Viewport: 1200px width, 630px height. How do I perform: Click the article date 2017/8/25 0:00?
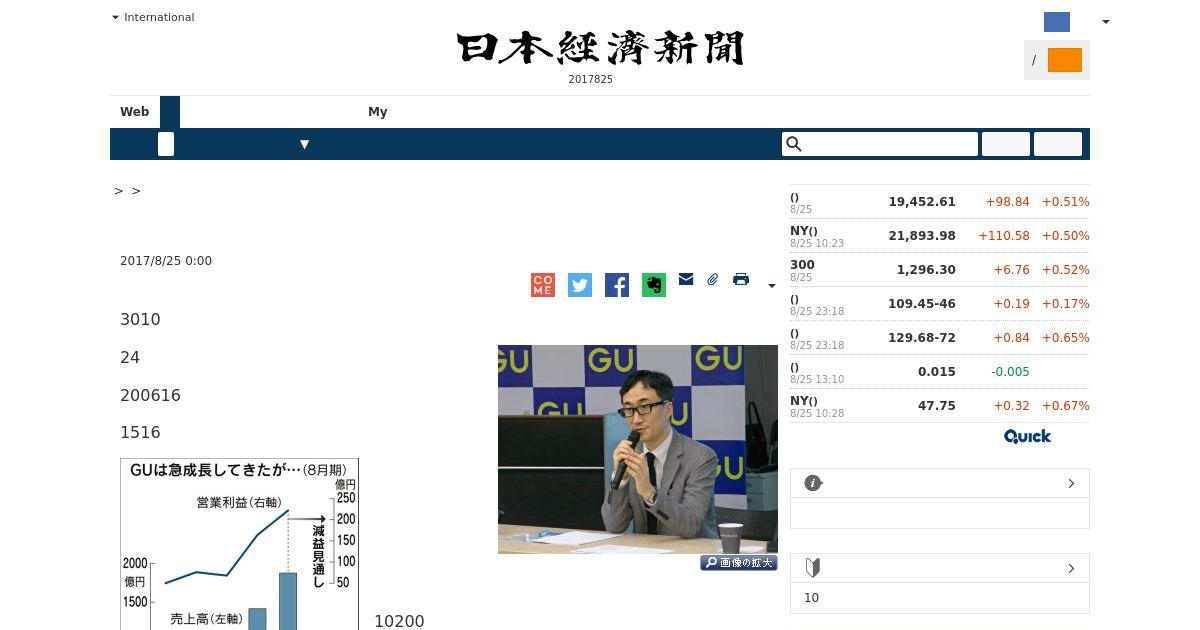click(166, 261)
